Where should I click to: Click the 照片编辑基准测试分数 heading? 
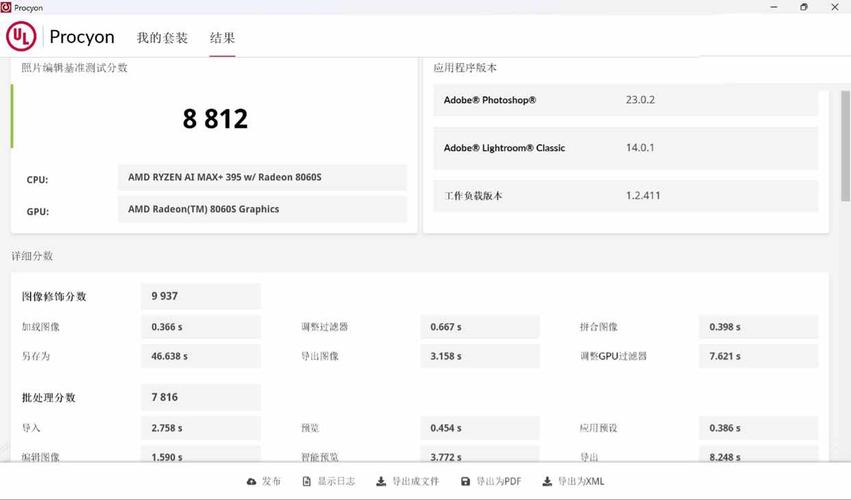tap(74, 68)
